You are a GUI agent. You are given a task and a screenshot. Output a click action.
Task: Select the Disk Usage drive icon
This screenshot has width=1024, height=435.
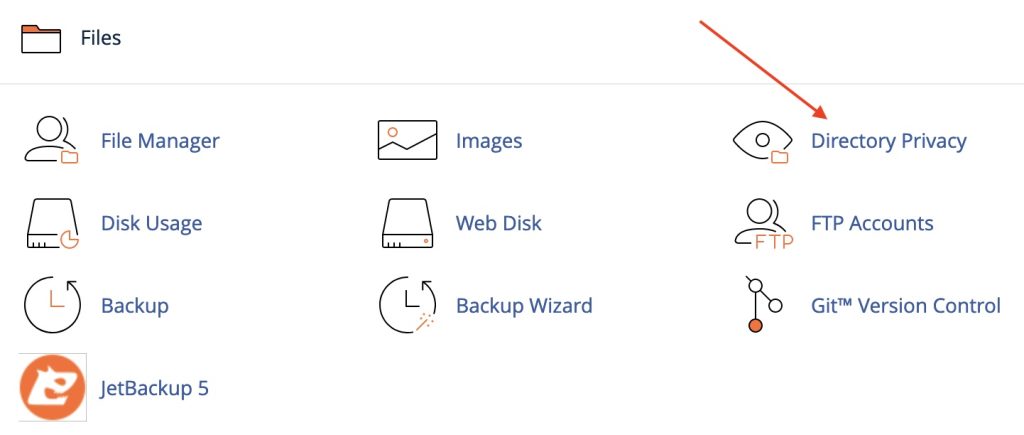click(x=52, y=223)
